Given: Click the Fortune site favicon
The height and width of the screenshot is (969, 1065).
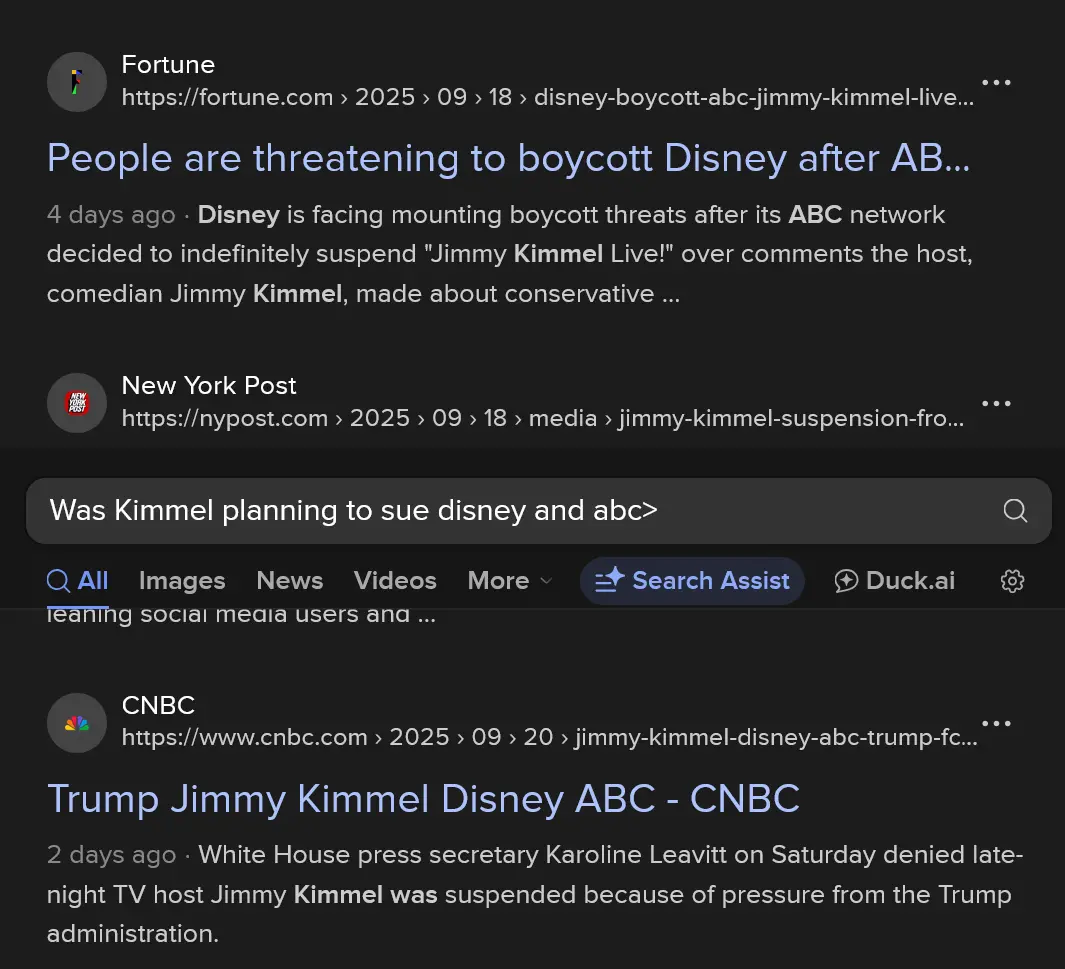Looking at the screenshot, I should pos(77,82).
